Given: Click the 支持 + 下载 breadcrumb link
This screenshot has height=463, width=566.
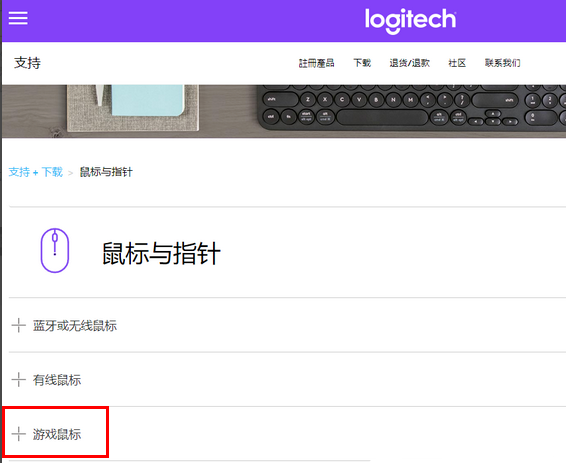Looking at the screenshot, I should (36, 172).
